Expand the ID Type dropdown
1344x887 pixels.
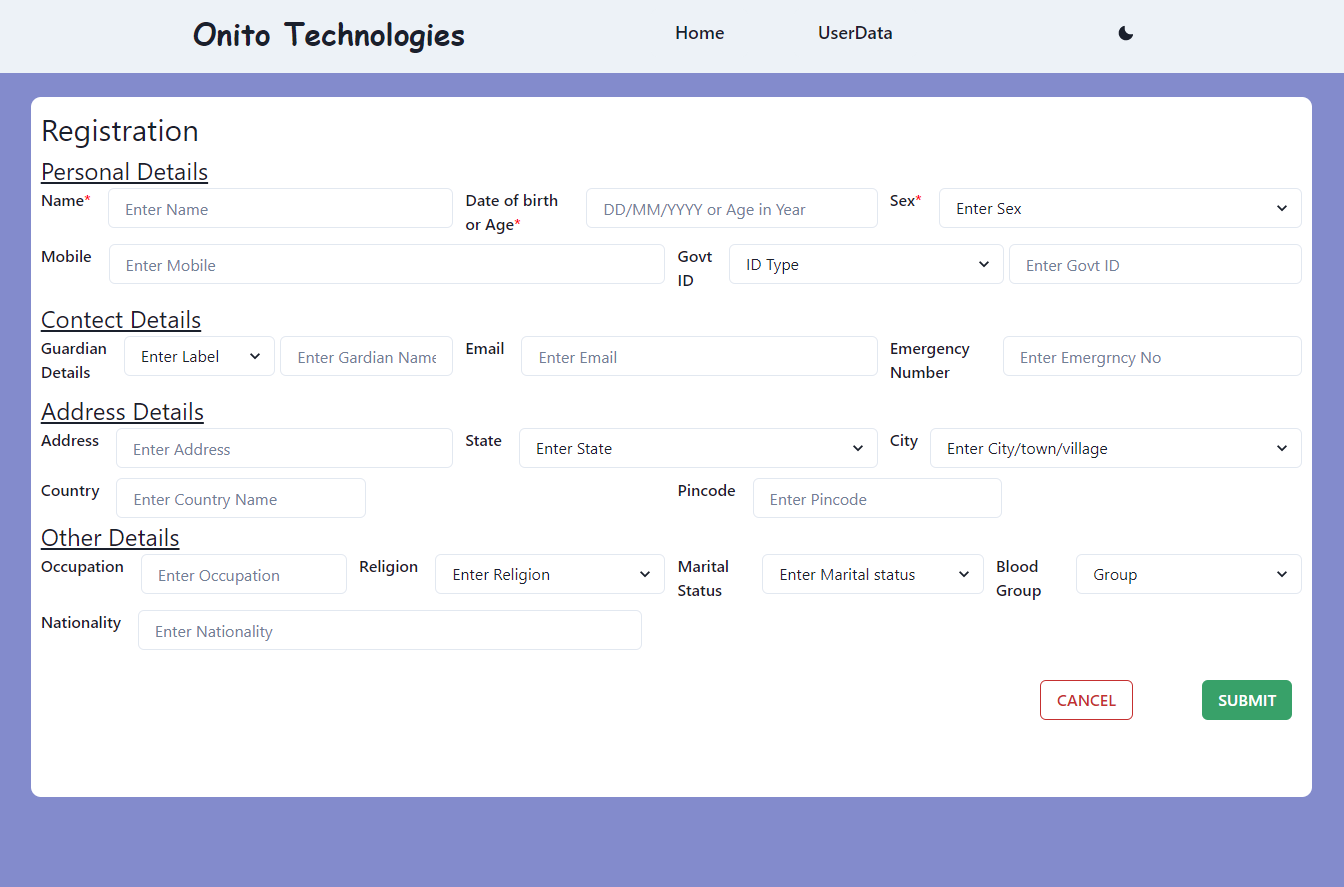pyautogui.click(x=866, y=264)
